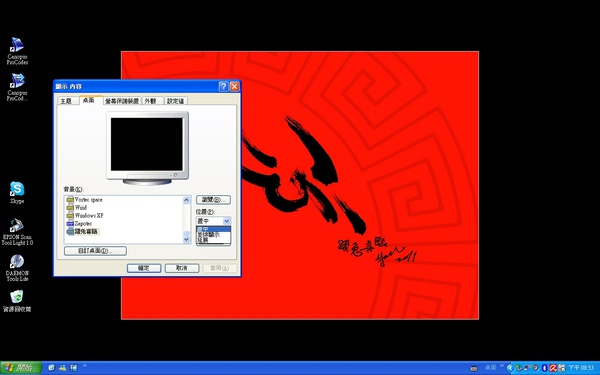This screenshot has width=600, height=375.
Task: Click the taskbar clock showing 下午 08:53
Action: pyautogui.click(x=581, y=368)
